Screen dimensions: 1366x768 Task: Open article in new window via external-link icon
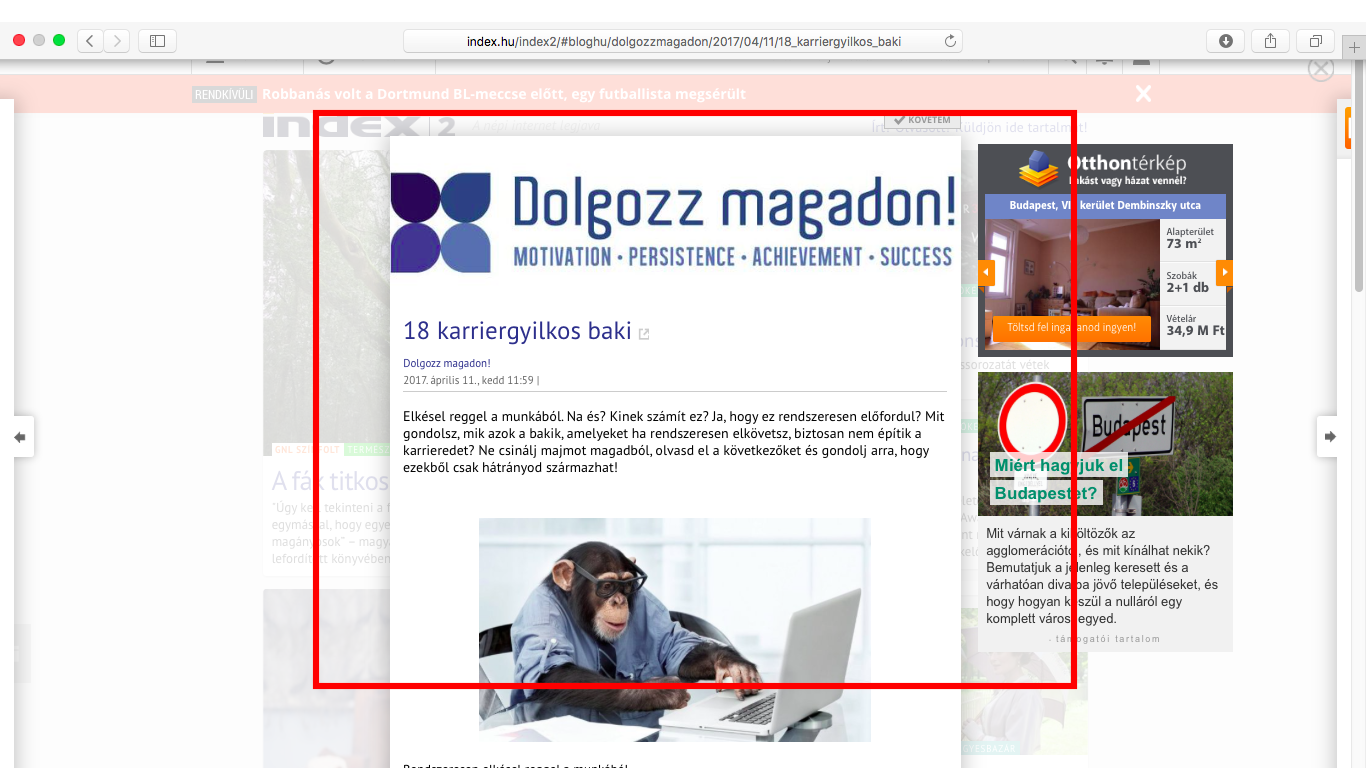coord(644,334)
